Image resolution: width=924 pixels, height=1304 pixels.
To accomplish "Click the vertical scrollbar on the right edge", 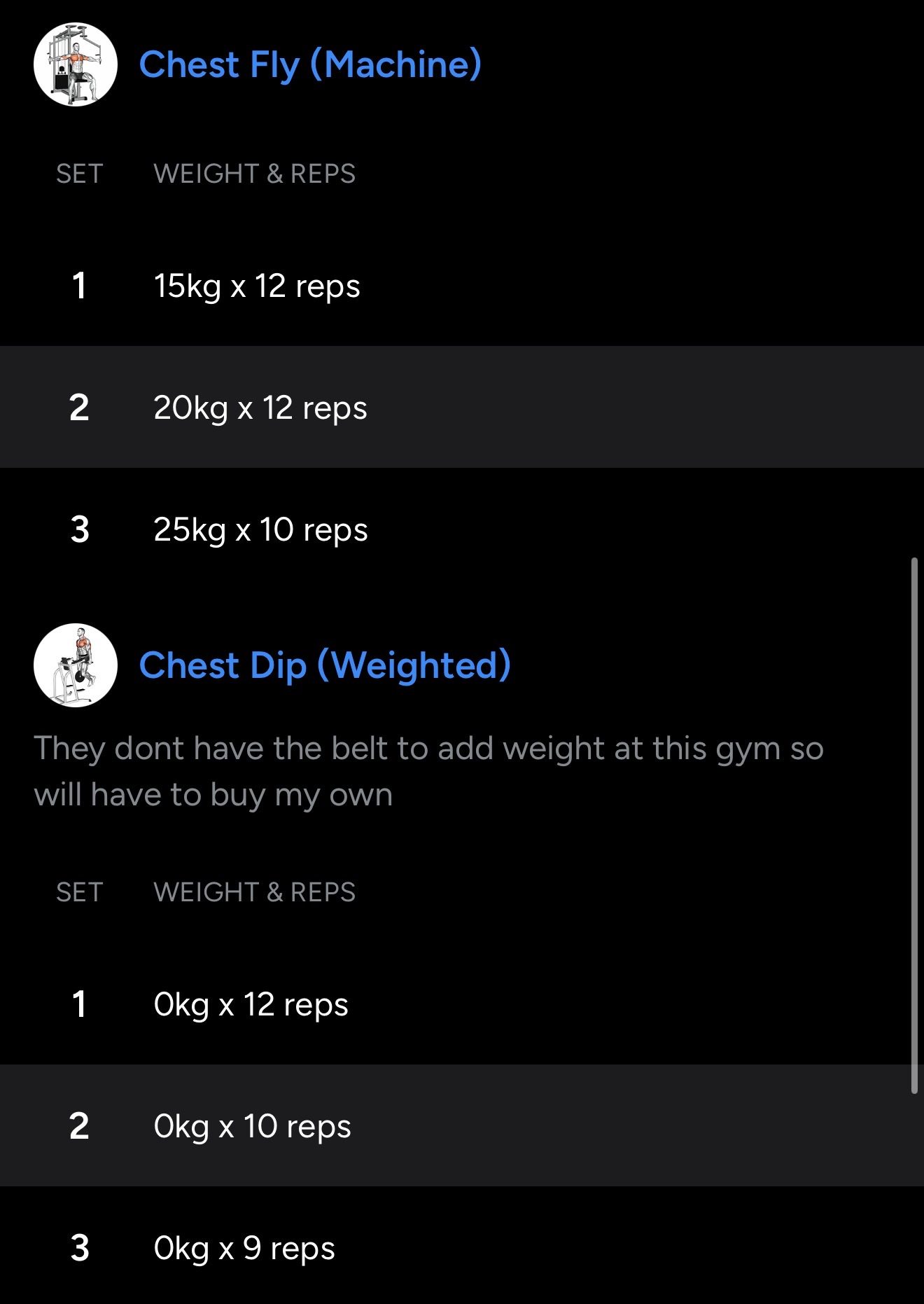I will [914, 825].
